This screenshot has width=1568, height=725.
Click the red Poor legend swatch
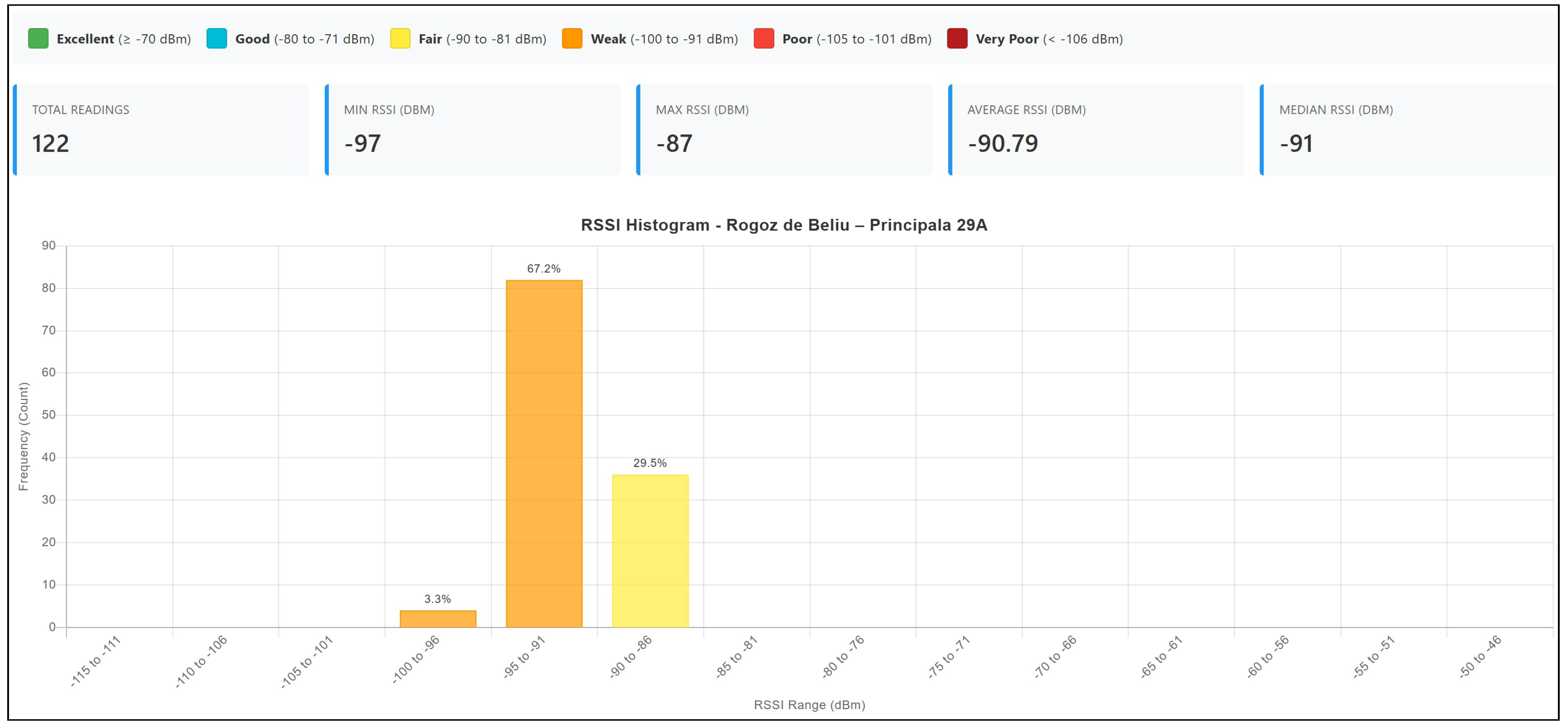click(x=764, y=38)
